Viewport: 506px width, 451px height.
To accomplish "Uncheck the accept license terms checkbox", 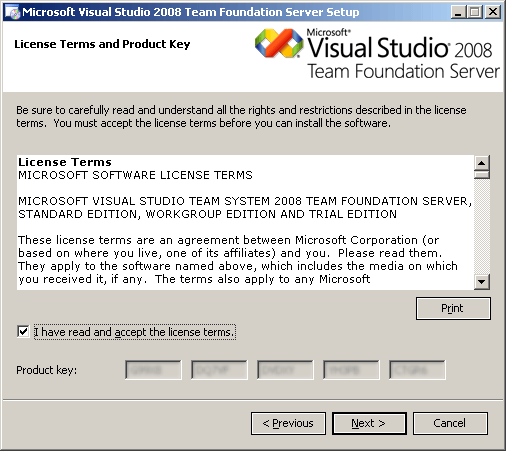I will [23, 332].
